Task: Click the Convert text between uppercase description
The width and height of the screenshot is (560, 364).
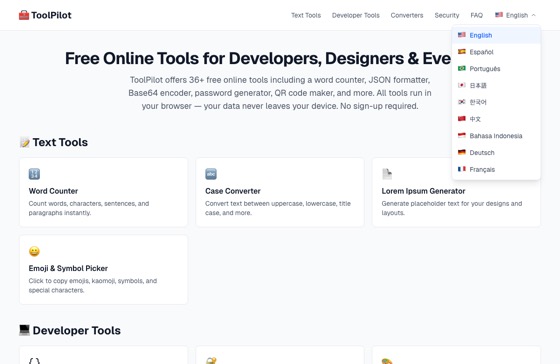Action: click(278, 208)
